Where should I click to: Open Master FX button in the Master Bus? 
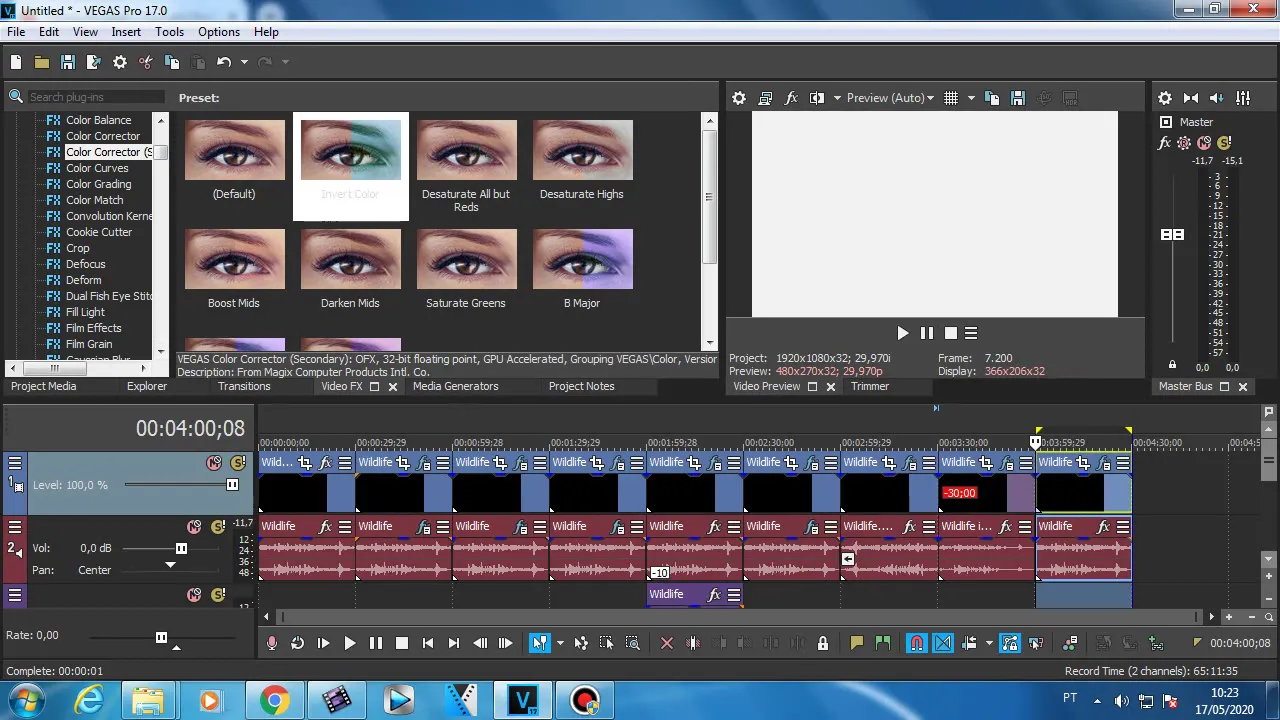click(1165, 143)
